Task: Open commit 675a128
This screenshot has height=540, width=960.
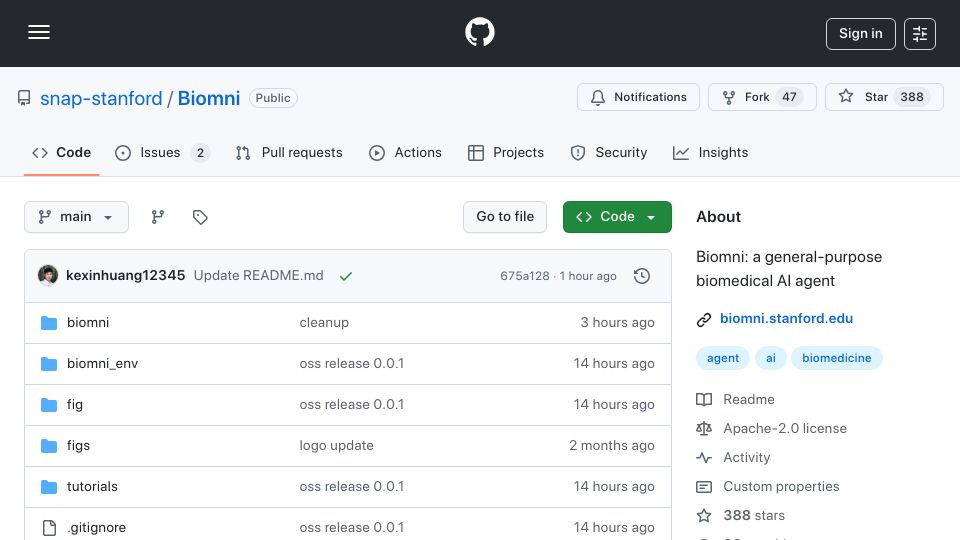Action: point(525,276)
